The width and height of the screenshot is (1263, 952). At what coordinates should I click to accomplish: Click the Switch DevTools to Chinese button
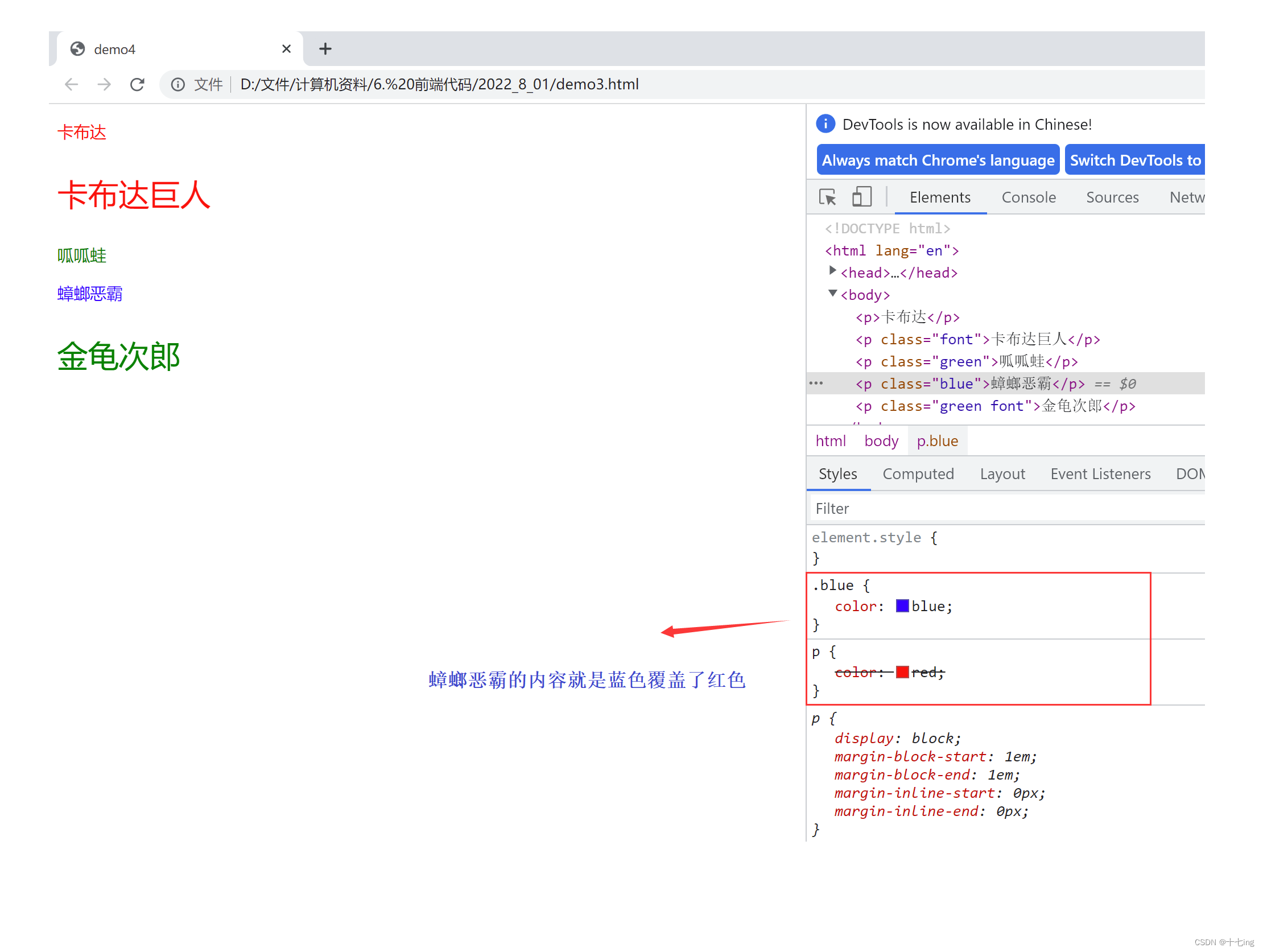[1134, 160]
